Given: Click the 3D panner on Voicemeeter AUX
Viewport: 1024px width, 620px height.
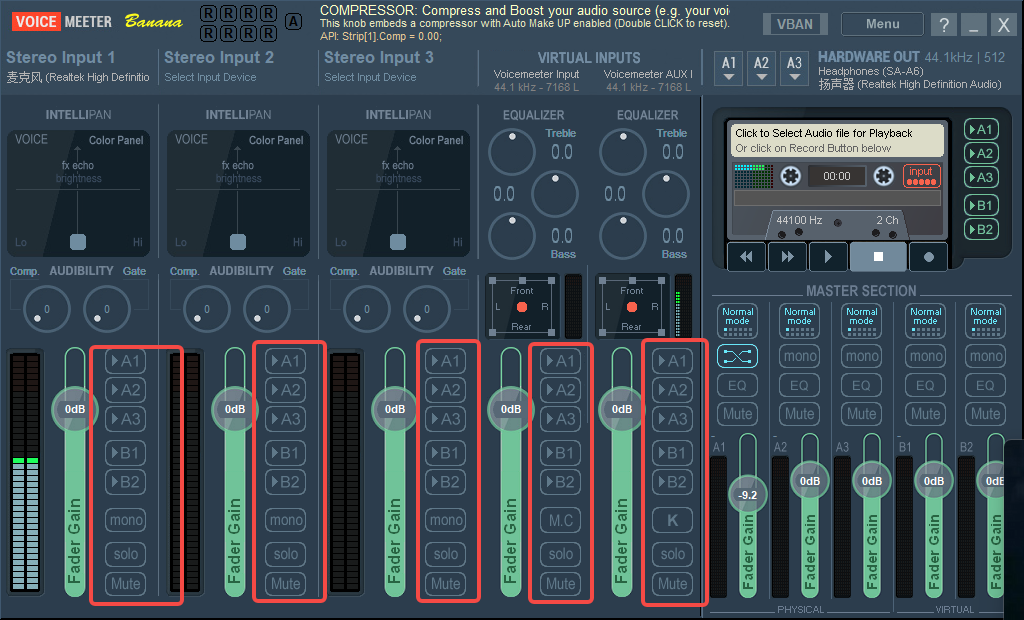Looking at the screenshot, I should tap(632, 306).
